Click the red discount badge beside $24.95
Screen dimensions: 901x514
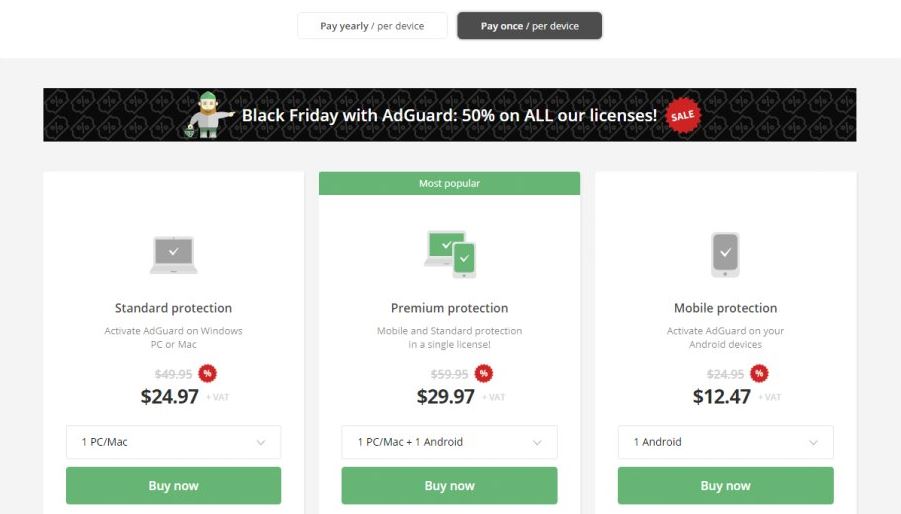click(x=759, y=374)
